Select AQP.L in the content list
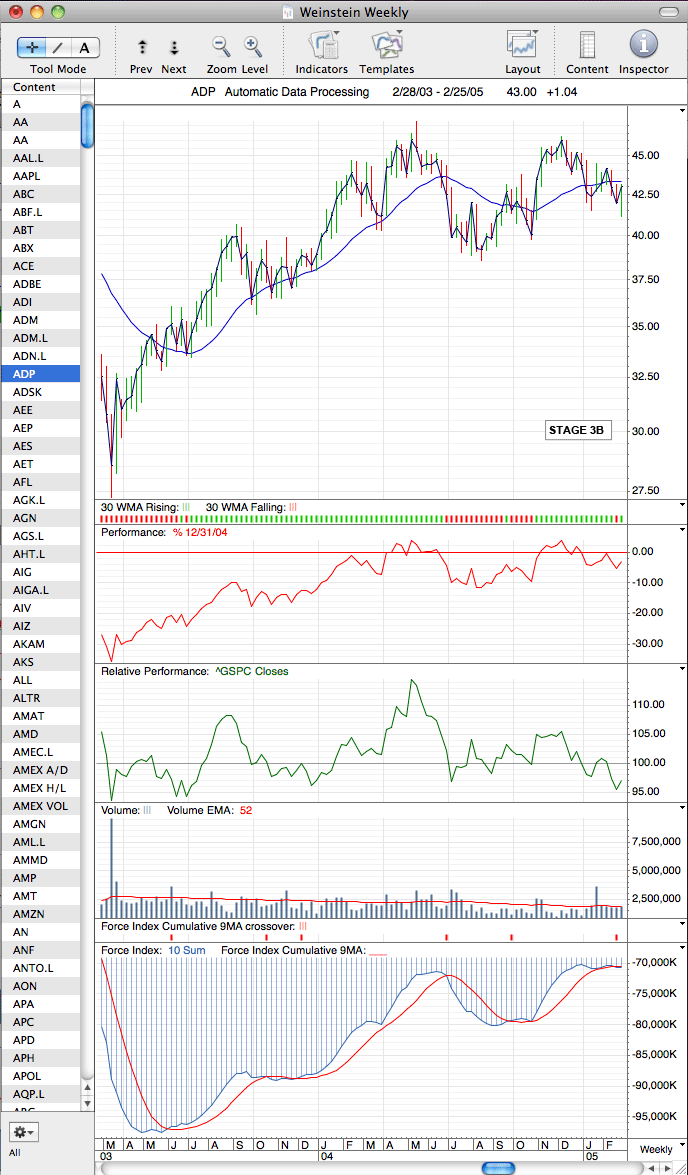Viewport: 688px width, 1175px height. point(40,1094)
